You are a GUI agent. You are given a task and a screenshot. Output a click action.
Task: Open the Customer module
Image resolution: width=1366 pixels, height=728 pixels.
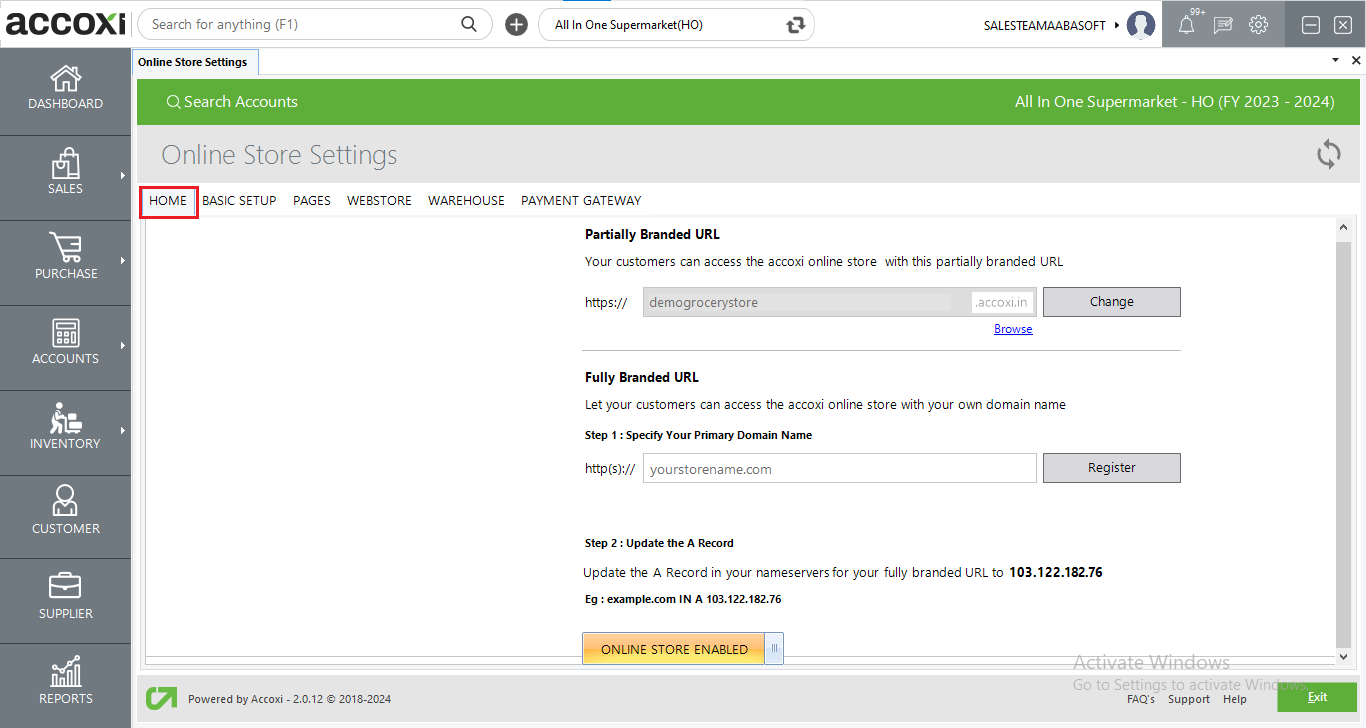(x=65, y=515)
